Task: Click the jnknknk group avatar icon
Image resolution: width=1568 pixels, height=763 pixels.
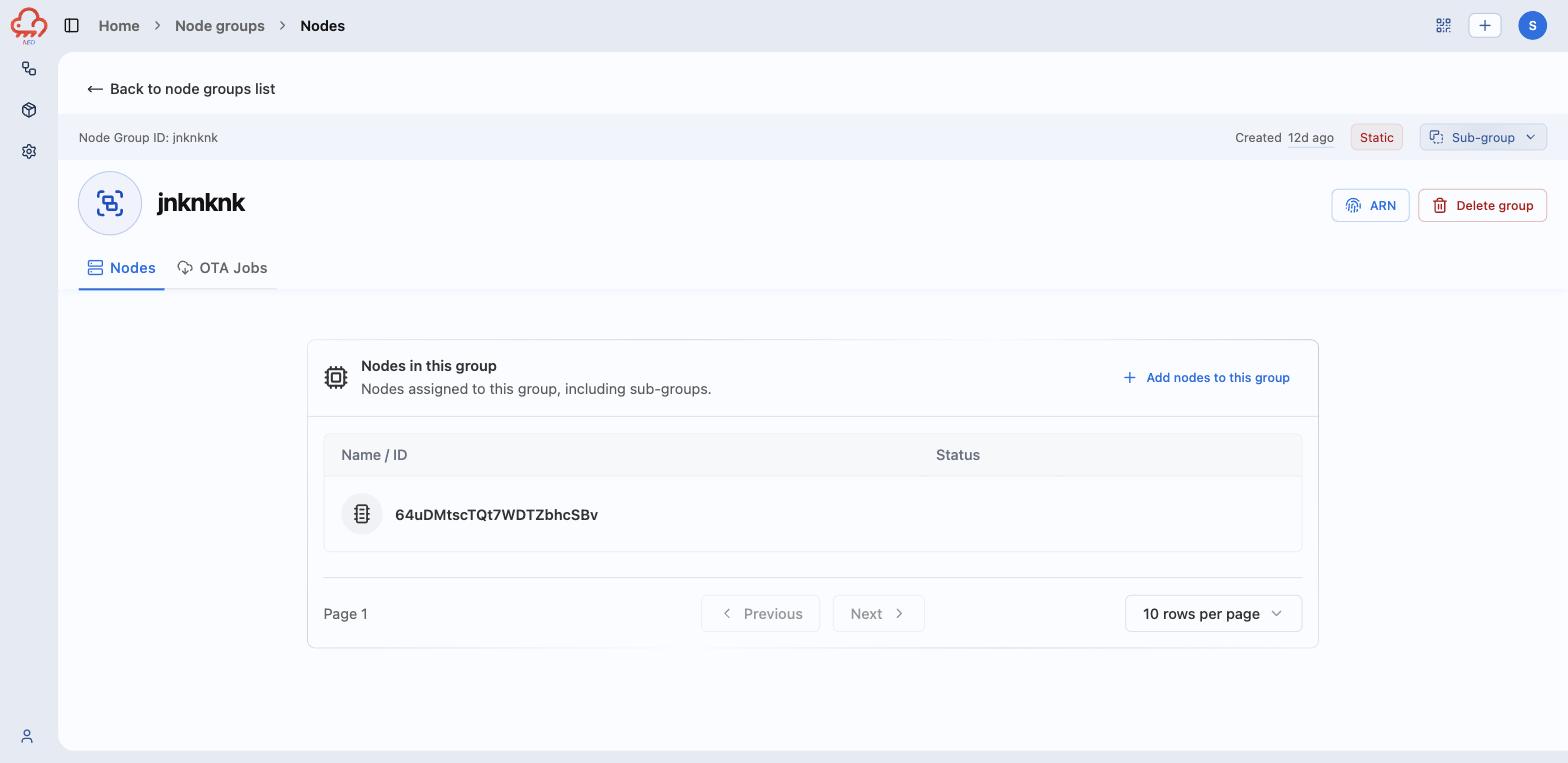Action: pyautogui.click(x=110, y=203)
